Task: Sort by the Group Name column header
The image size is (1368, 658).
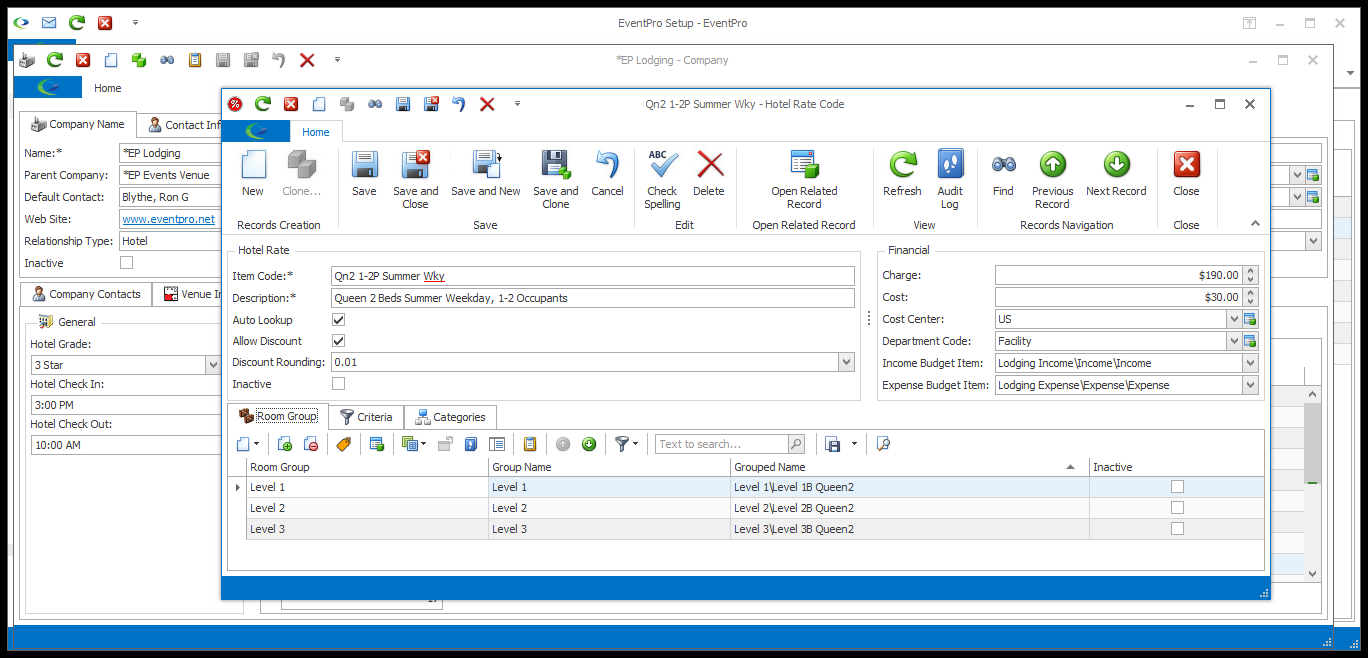Action: (609, 467)
